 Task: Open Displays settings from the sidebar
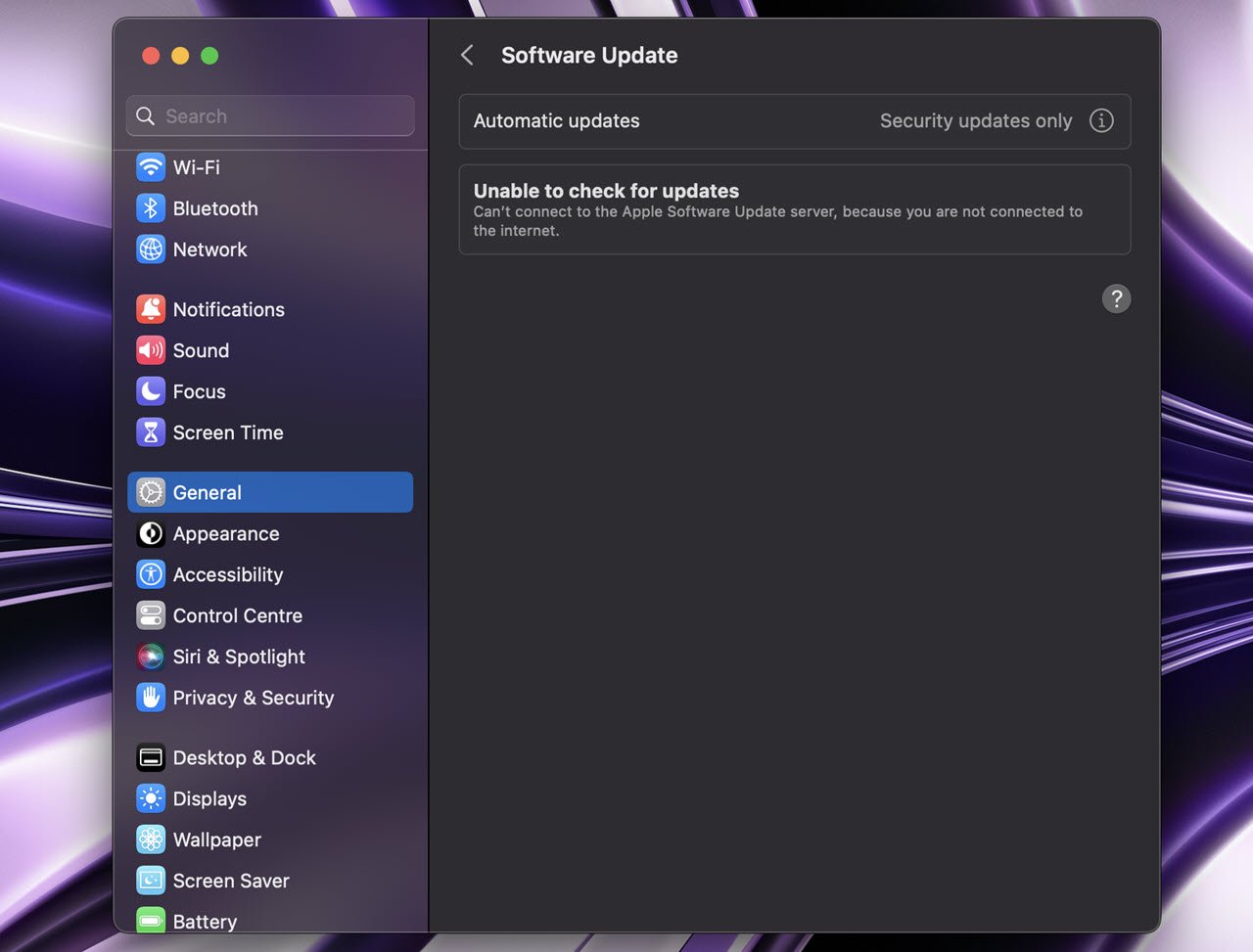point(209,798)
